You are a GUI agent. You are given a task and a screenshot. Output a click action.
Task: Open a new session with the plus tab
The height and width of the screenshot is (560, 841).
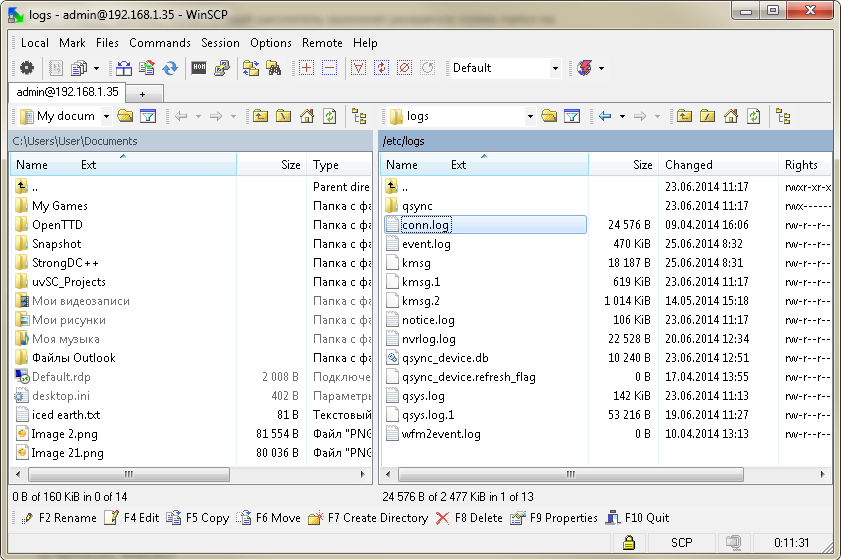(x=142, y=94)
